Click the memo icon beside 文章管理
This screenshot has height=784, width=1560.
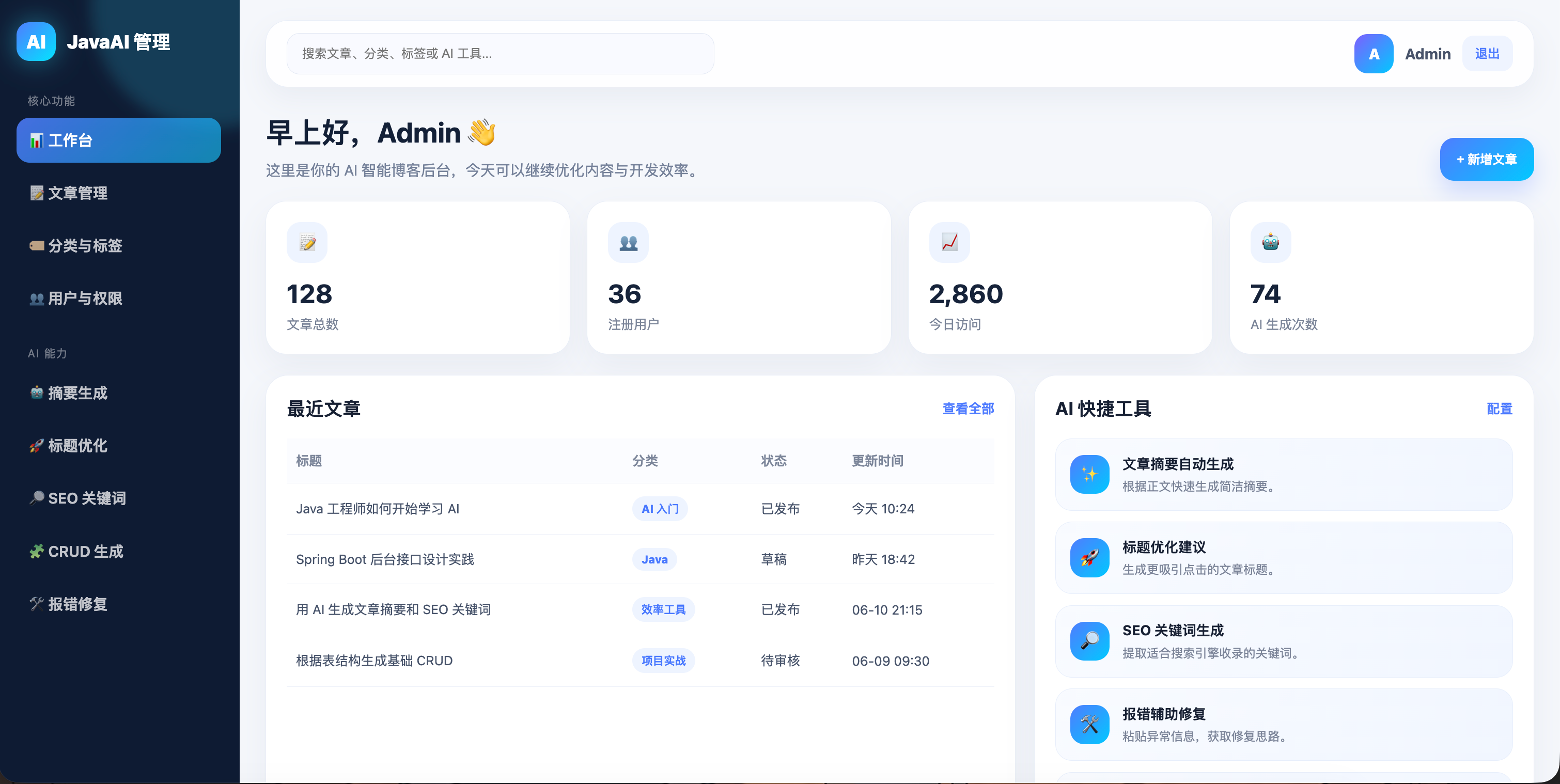tap(37, 193)
